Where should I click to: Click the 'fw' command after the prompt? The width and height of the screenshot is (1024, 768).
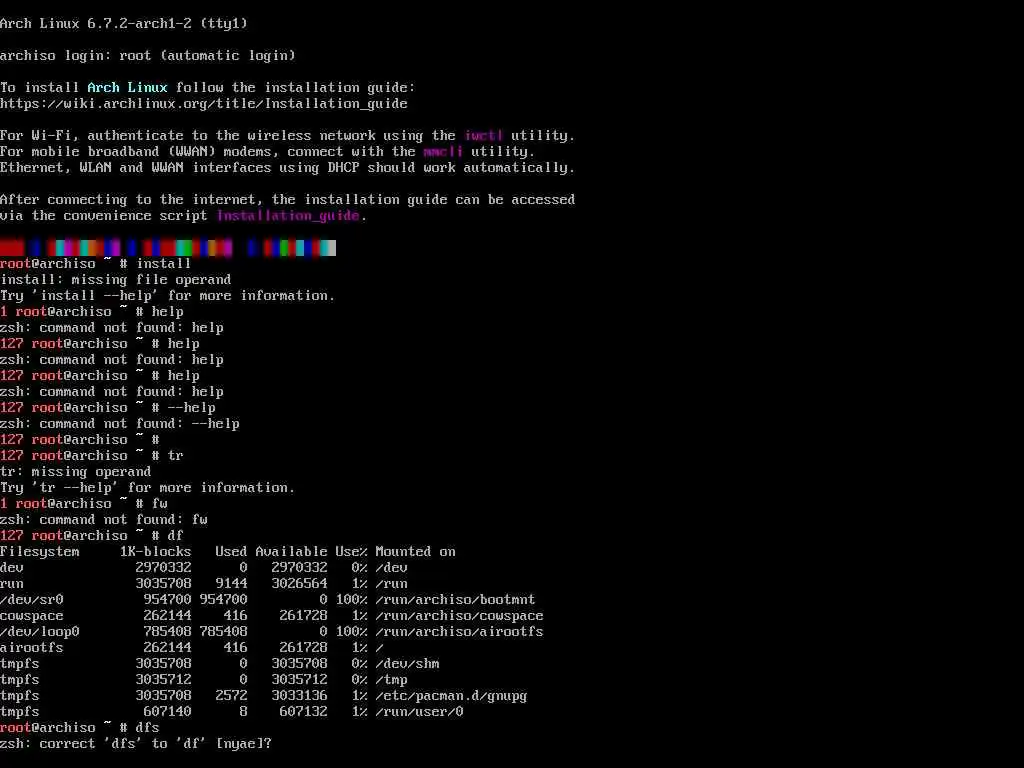[160, 504]
